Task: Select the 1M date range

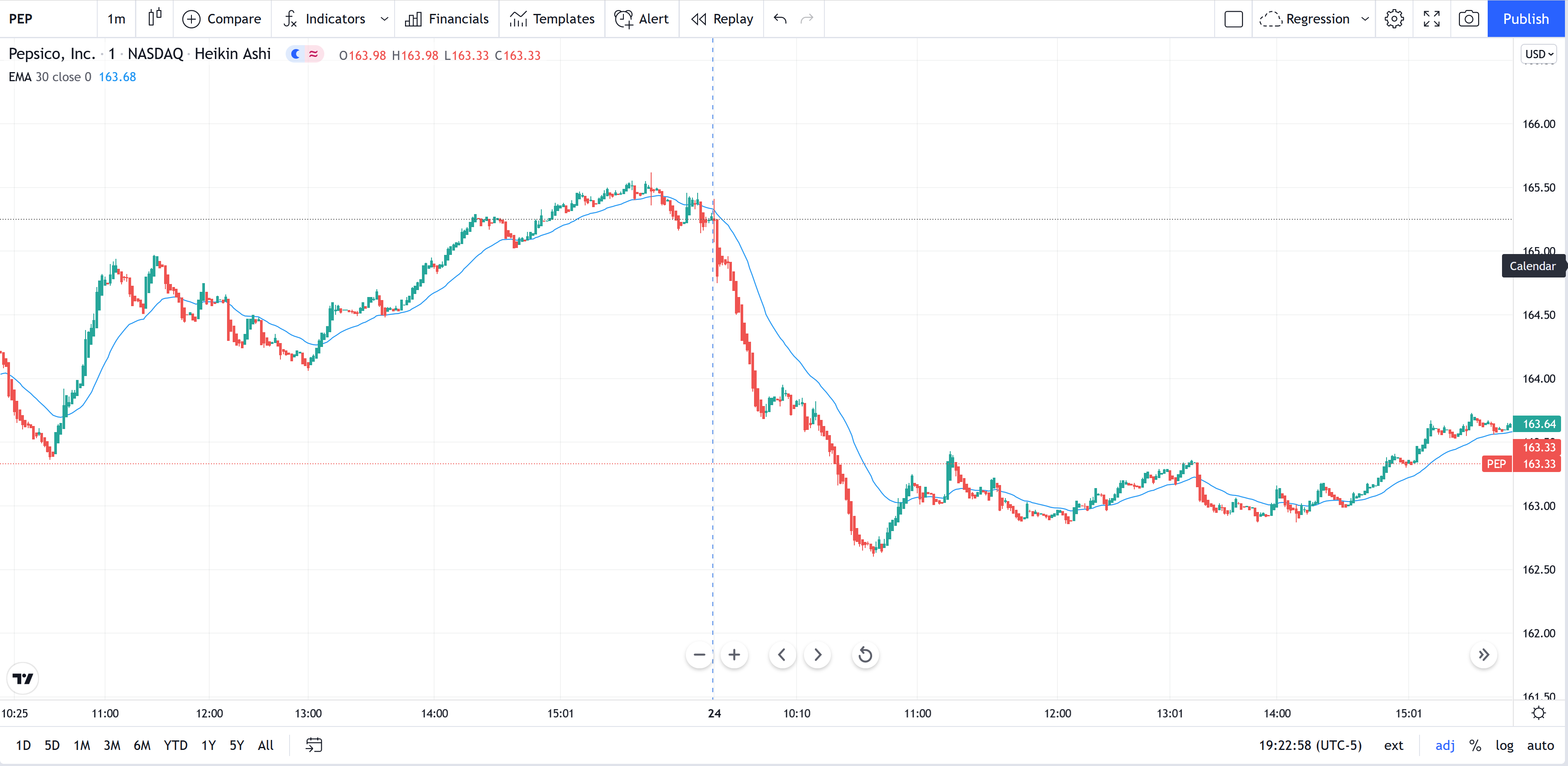Action: (x=82, y=745)
